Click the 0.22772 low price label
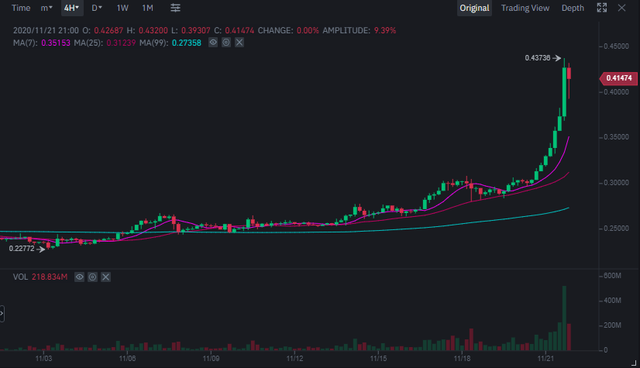 [22, 248]
